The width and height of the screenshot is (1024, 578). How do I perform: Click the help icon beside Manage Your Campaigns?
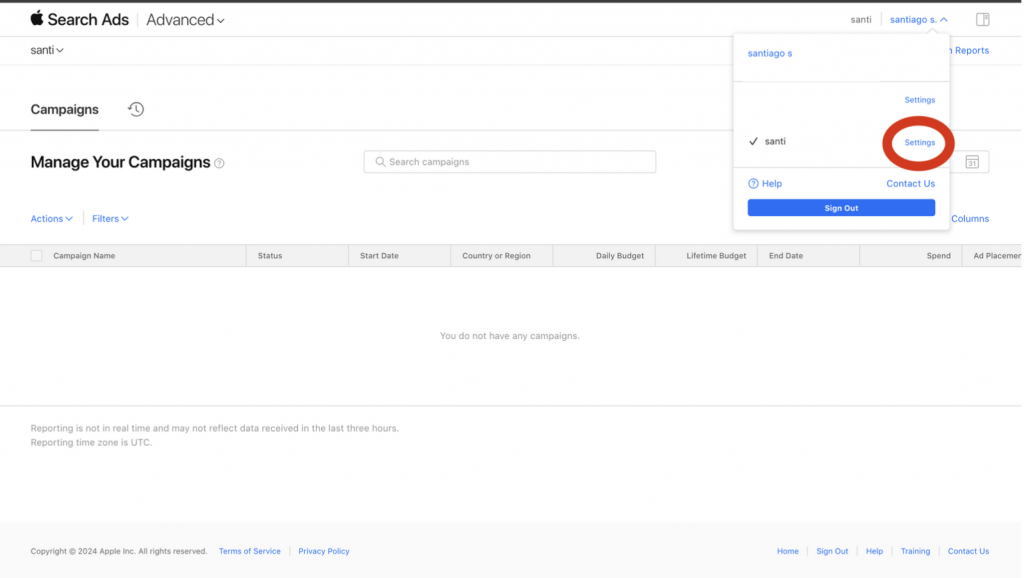click(x=219, y=163)
